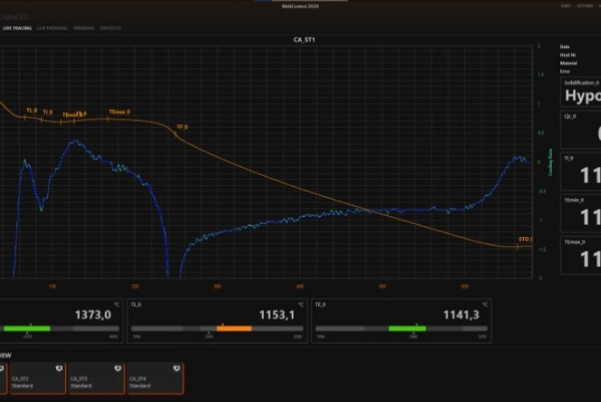601x402 pixels.
Task: Click the green range bar under 1373,0
Action: tap(27, 328)
